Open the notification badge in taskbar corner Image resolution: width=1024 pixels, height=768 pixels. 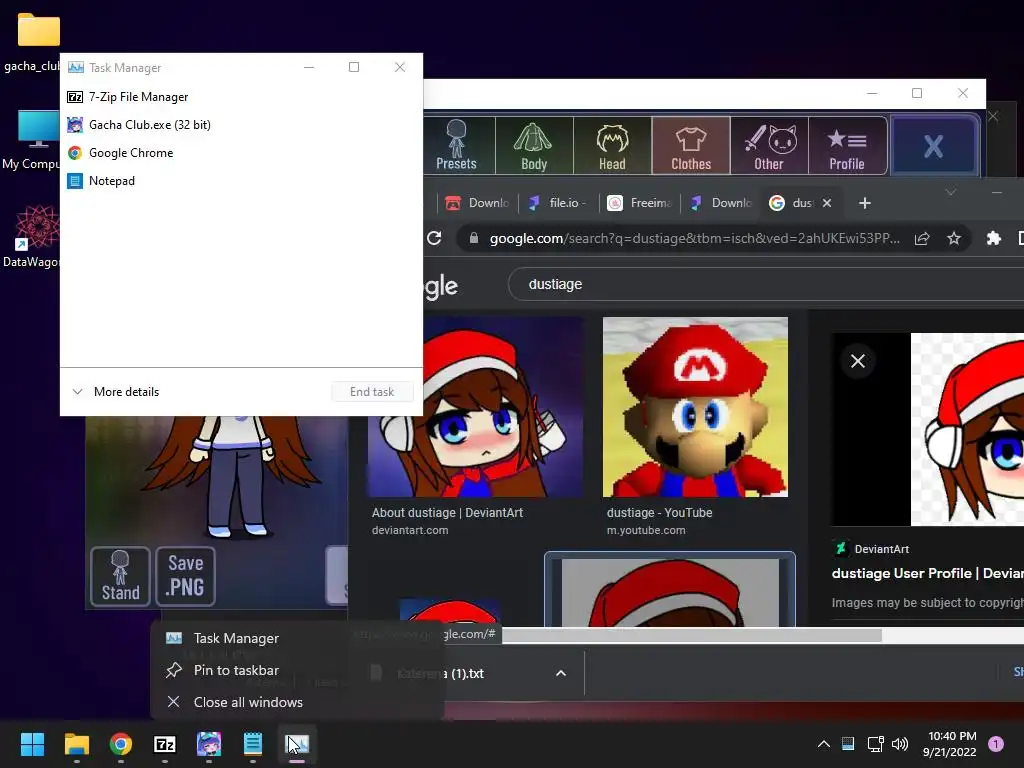(996, 744)
